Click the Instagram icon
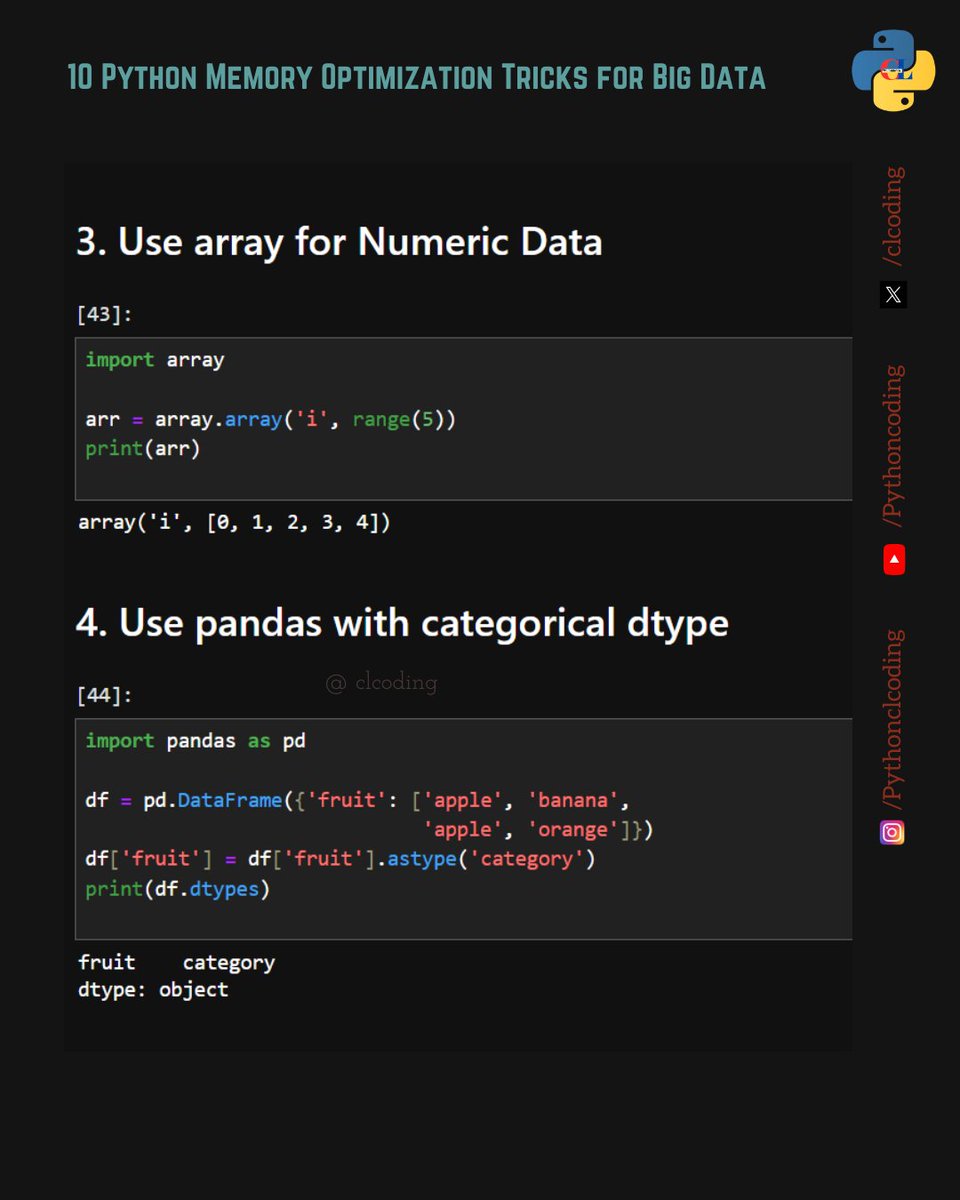960x1200 pixels. 892,832
